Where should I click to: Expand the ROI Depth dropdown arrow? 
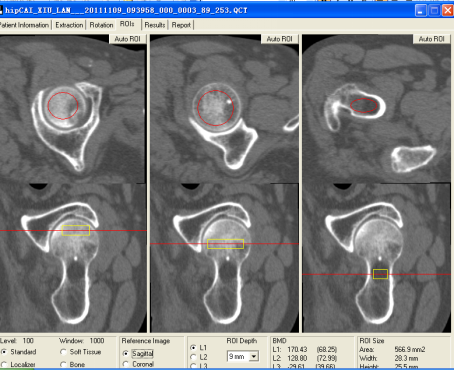(254, 356)
